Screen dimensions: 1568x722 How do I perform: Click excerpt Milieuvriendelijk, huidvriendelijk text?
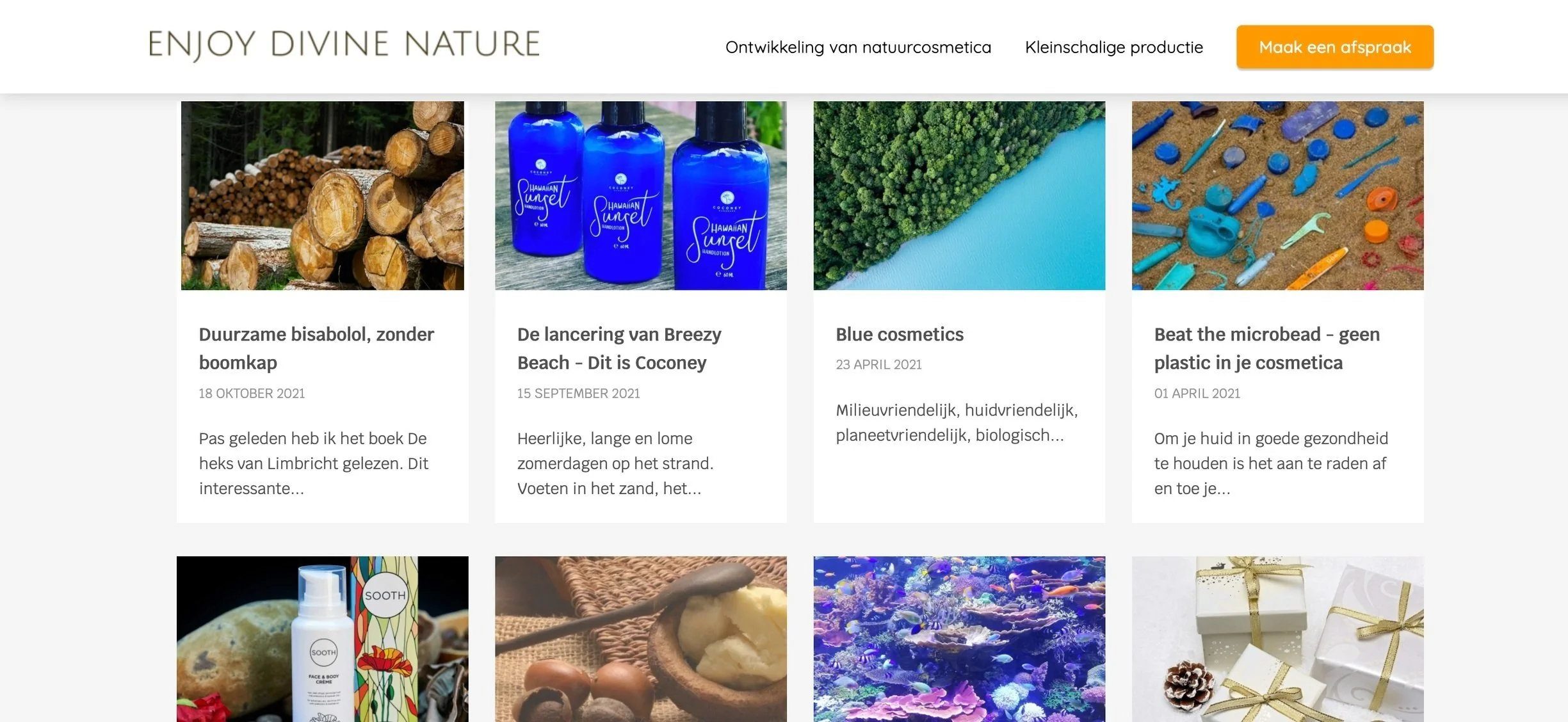[x=957, y=422]
